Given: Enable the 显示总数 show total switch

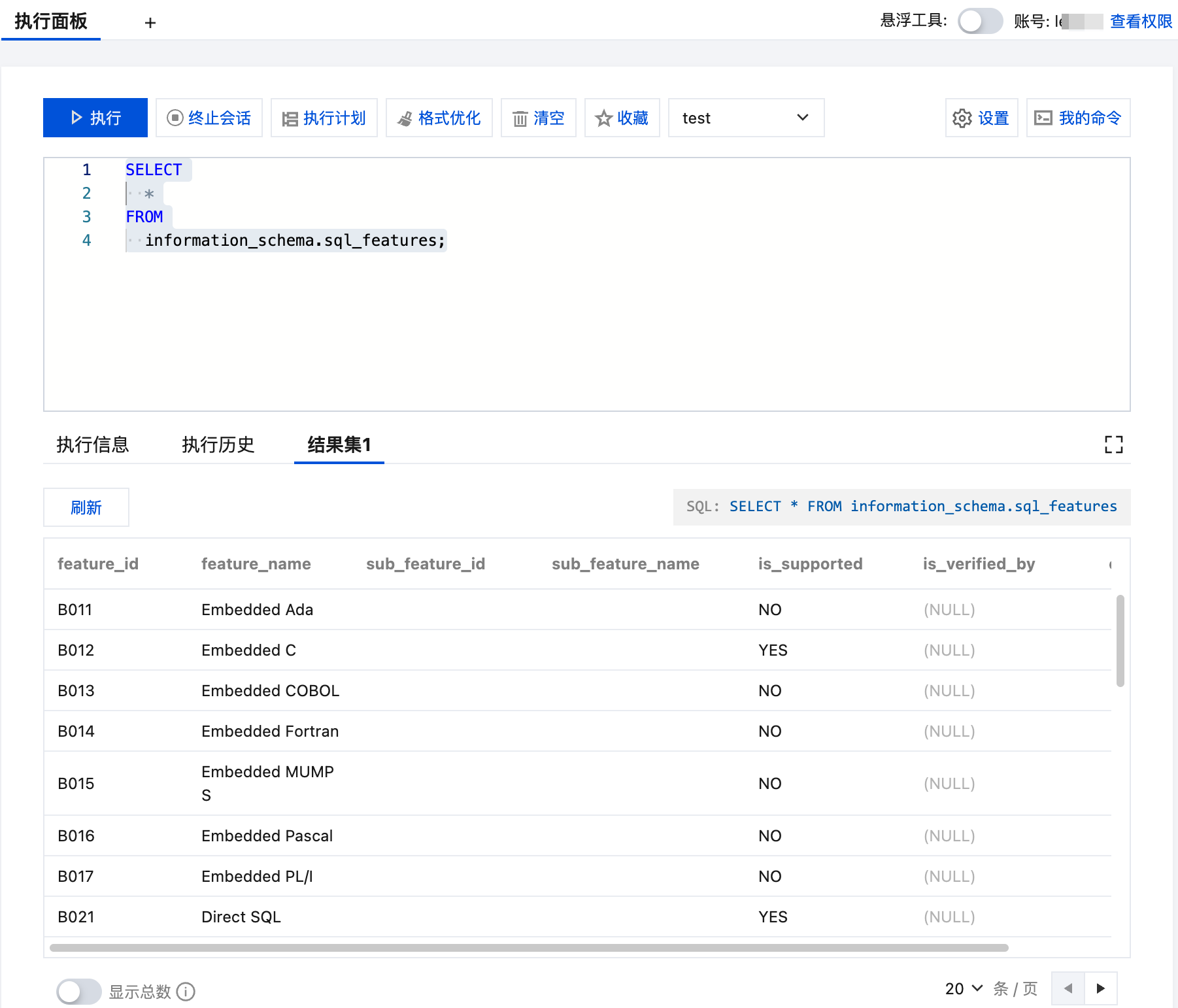Looking at the screenshot, I should [x=78, y=992].
